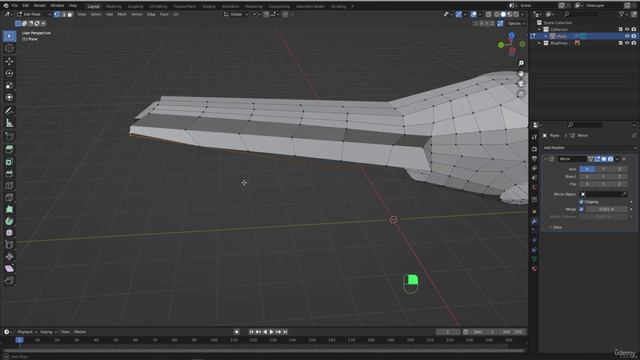Select the Scale tool

(9, 86)
